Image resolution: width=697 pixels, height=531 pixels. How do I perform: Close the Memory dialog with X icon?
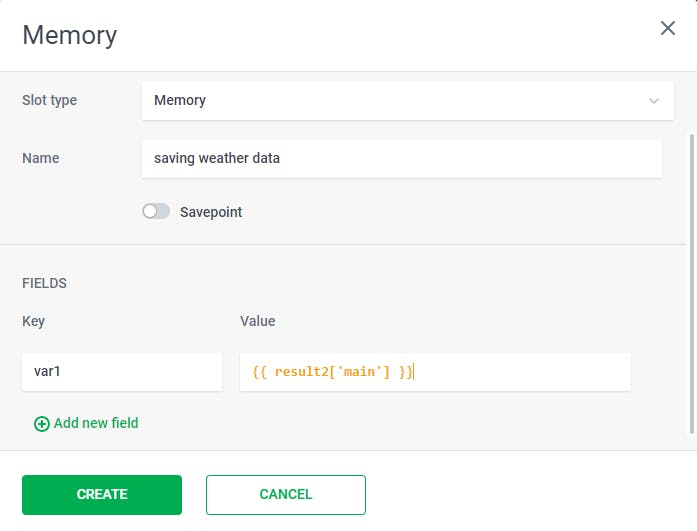click(668, 28)
